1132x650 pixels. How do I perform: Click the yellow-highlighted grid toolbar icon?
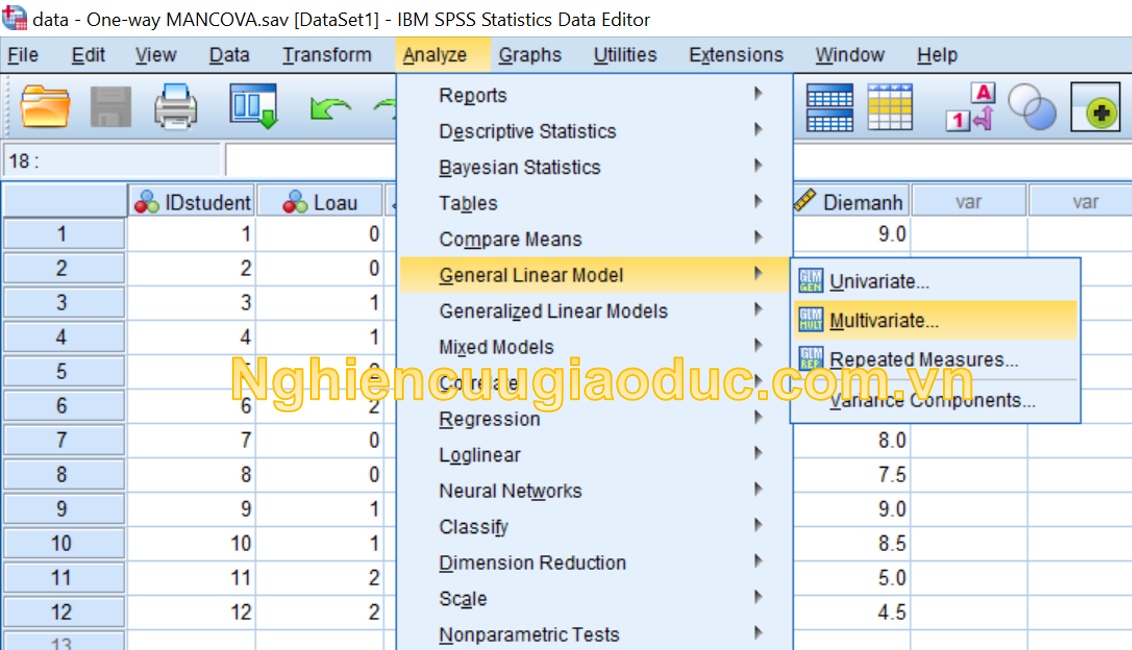tap(889, 107)
